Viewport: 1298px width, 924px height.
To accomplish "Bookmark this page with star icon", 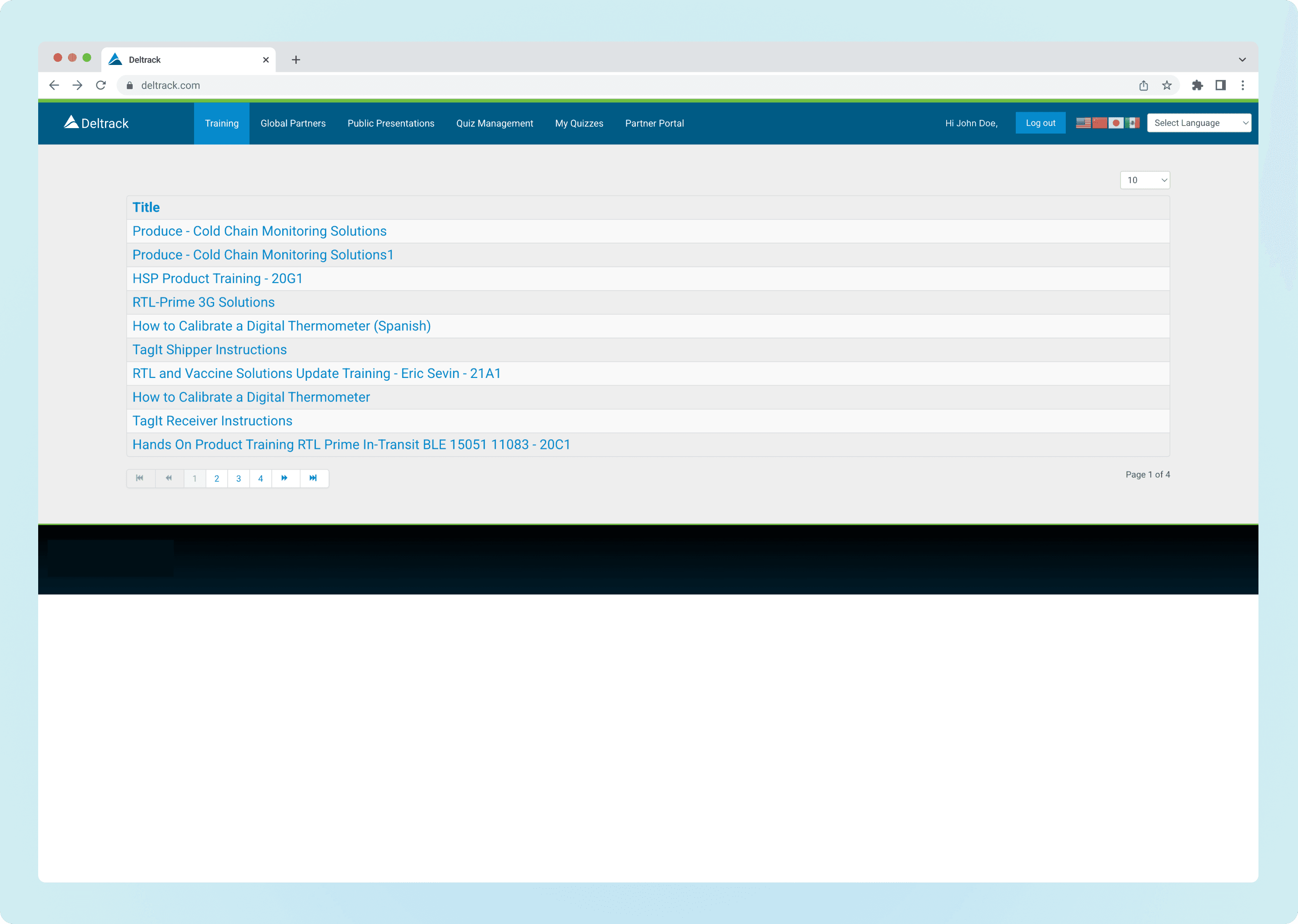I will point(1167,85).
